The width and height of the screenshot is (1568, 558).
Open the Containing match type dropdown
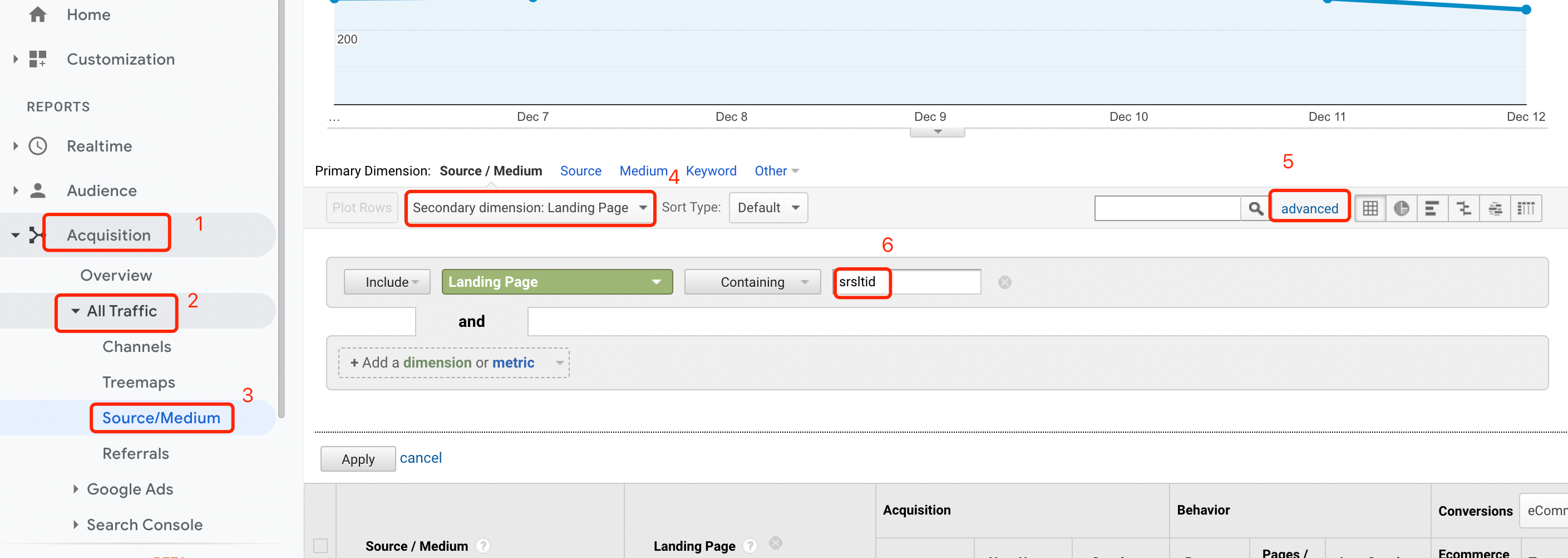752,282
